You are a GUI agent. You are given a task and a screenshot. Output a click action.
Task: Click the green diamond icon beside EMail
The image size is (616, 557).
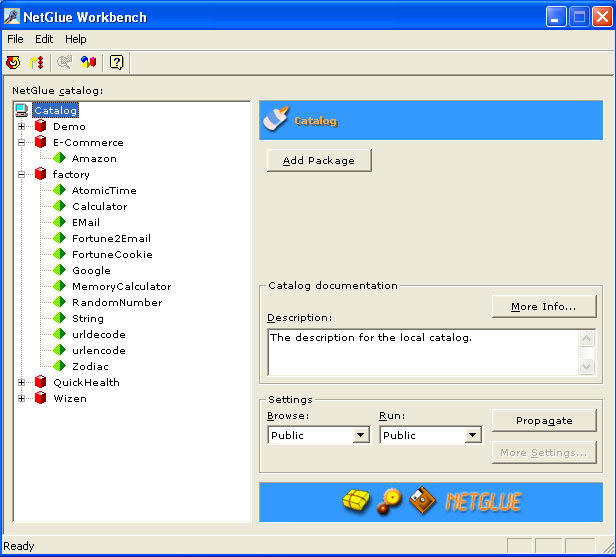pos(59,222)
